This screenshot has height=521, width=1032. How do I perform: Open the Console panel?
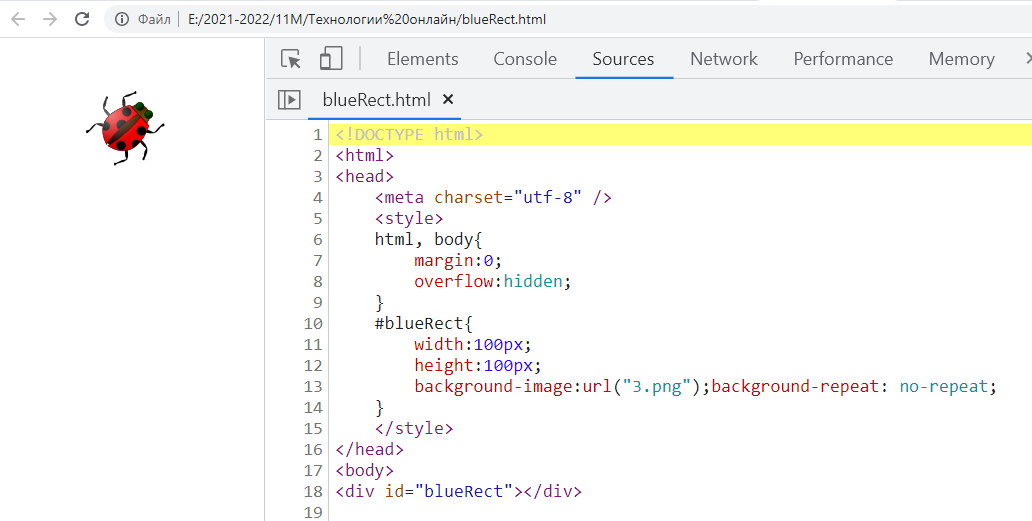pos(525,59)
